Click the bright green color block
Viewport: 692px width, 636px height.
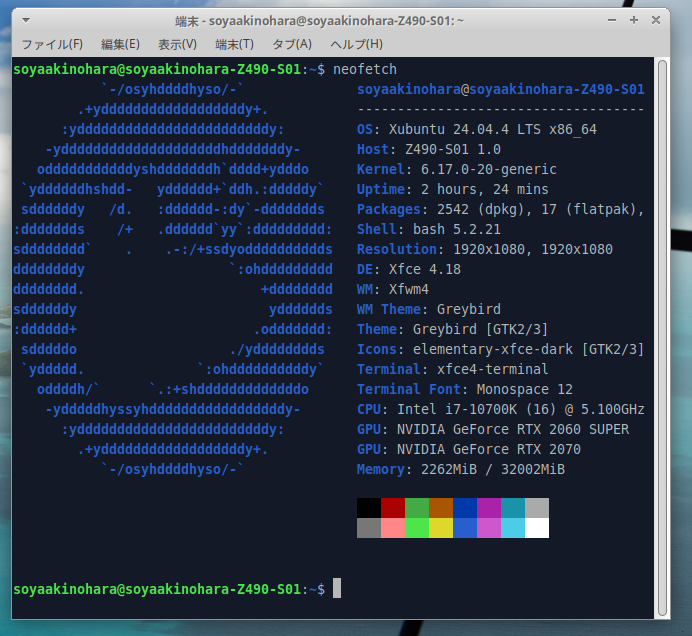tap(417, 528)
